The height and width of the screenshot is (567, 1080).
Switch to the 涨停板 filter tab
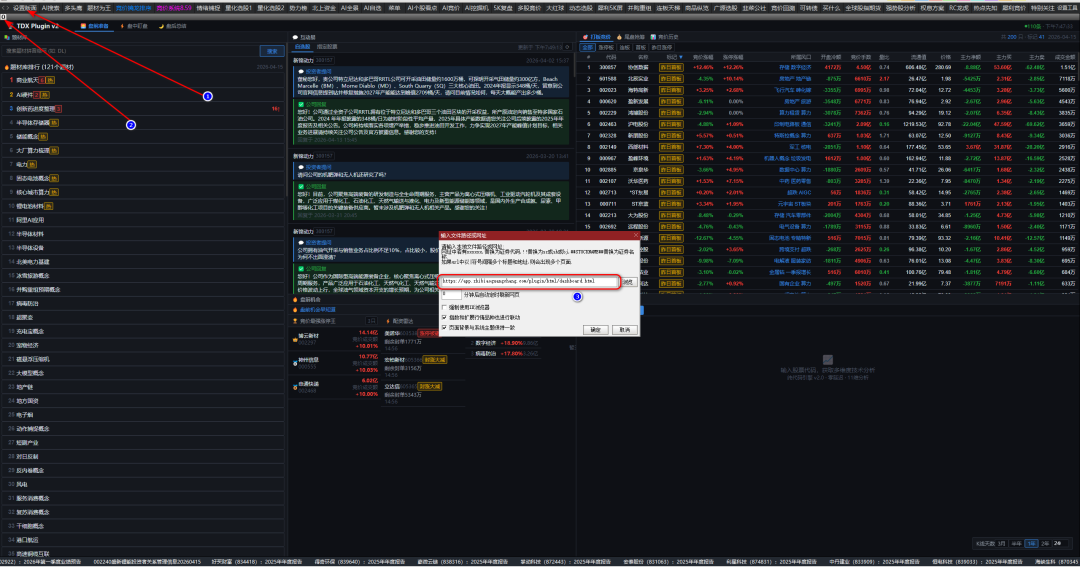point(606,47)
